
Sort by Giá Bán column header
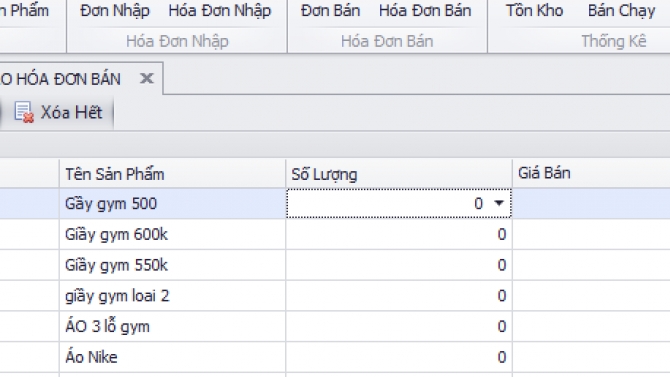(x=591, y=174)
